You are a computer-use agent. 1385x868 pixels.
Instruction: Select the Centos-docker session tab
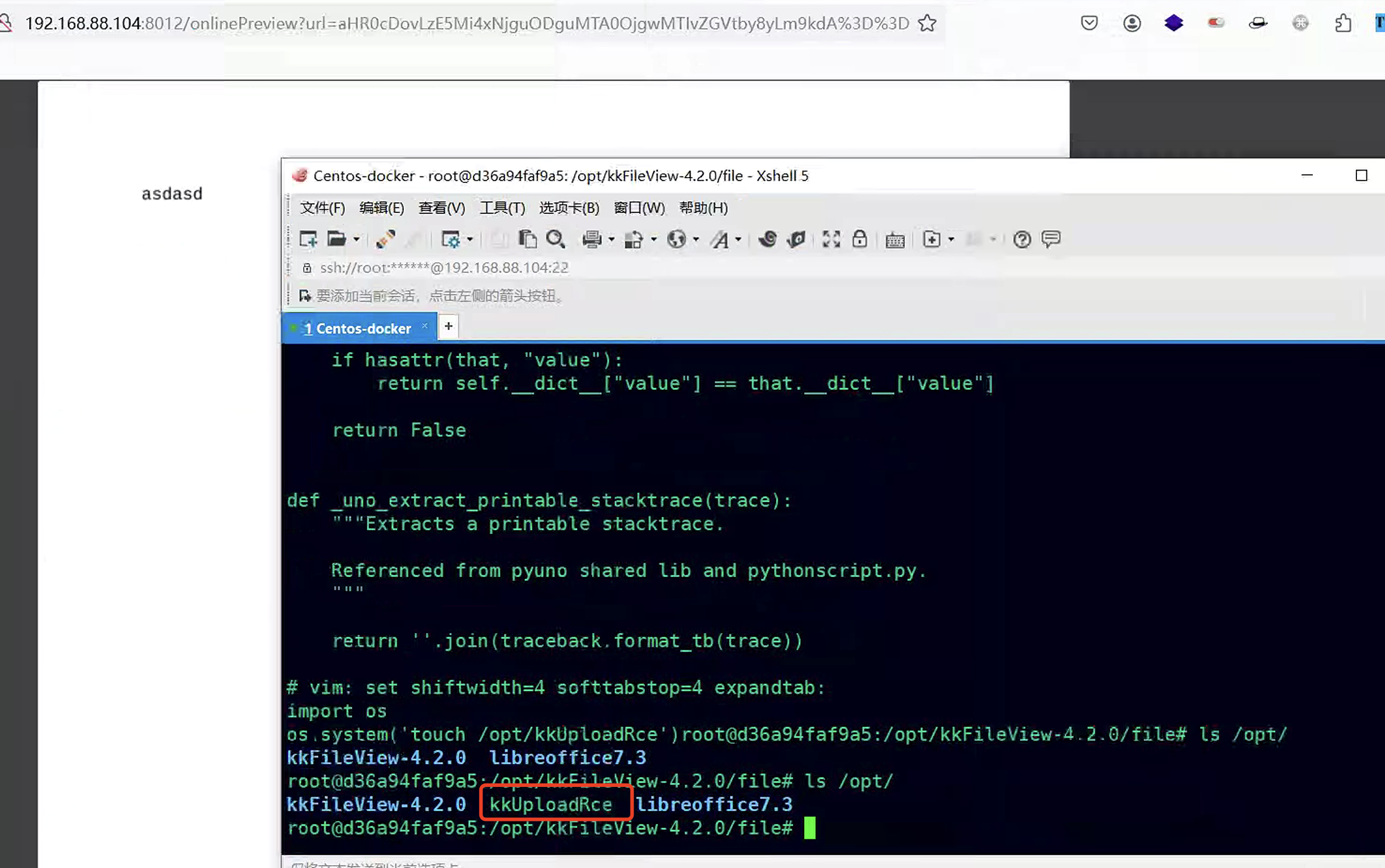358,328
